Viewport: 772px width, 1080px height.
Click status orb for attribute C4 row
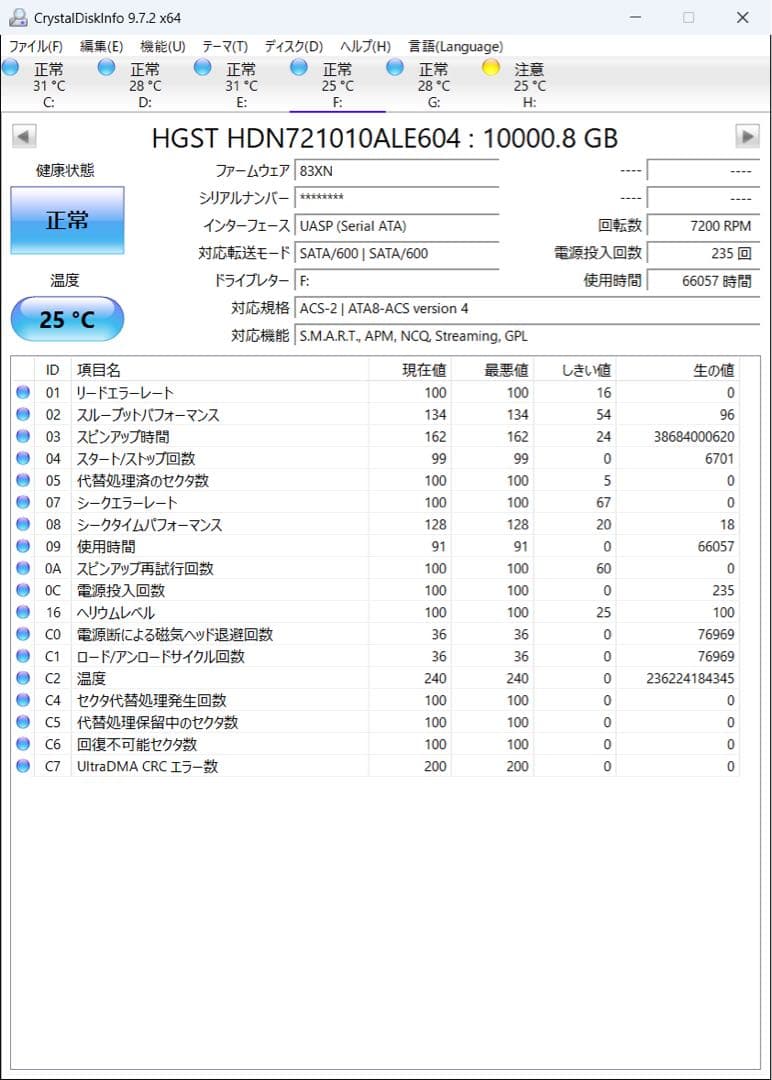[x=23, y=700]
